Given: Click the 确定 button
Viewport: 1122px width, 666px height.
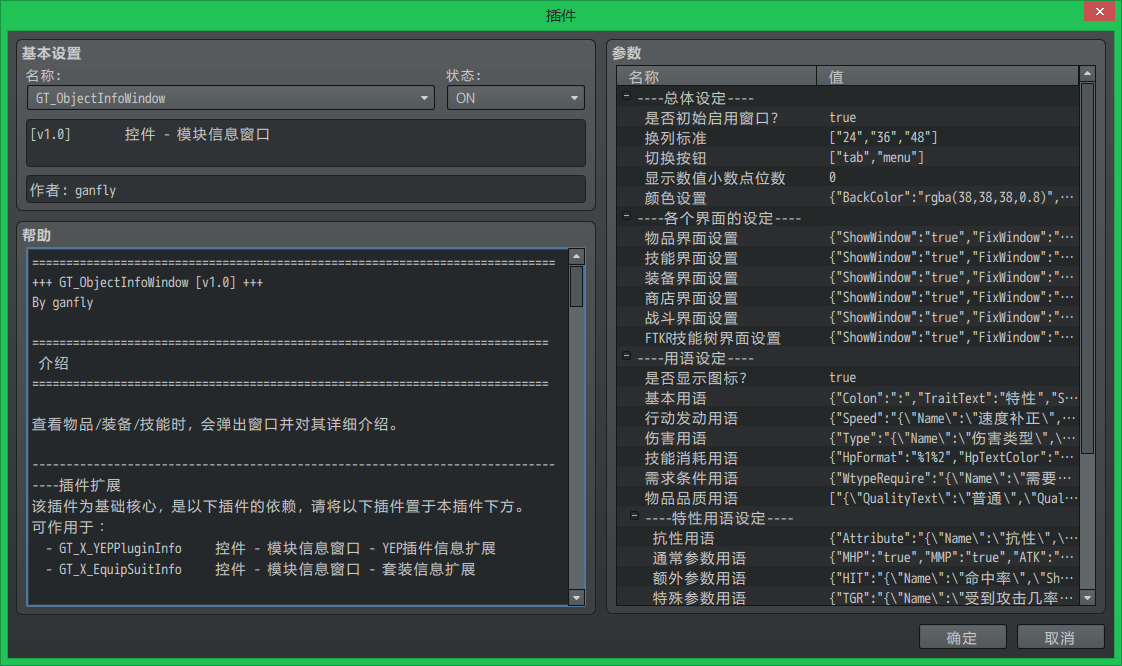Looking at the screenshot, I should coord(962,637).
